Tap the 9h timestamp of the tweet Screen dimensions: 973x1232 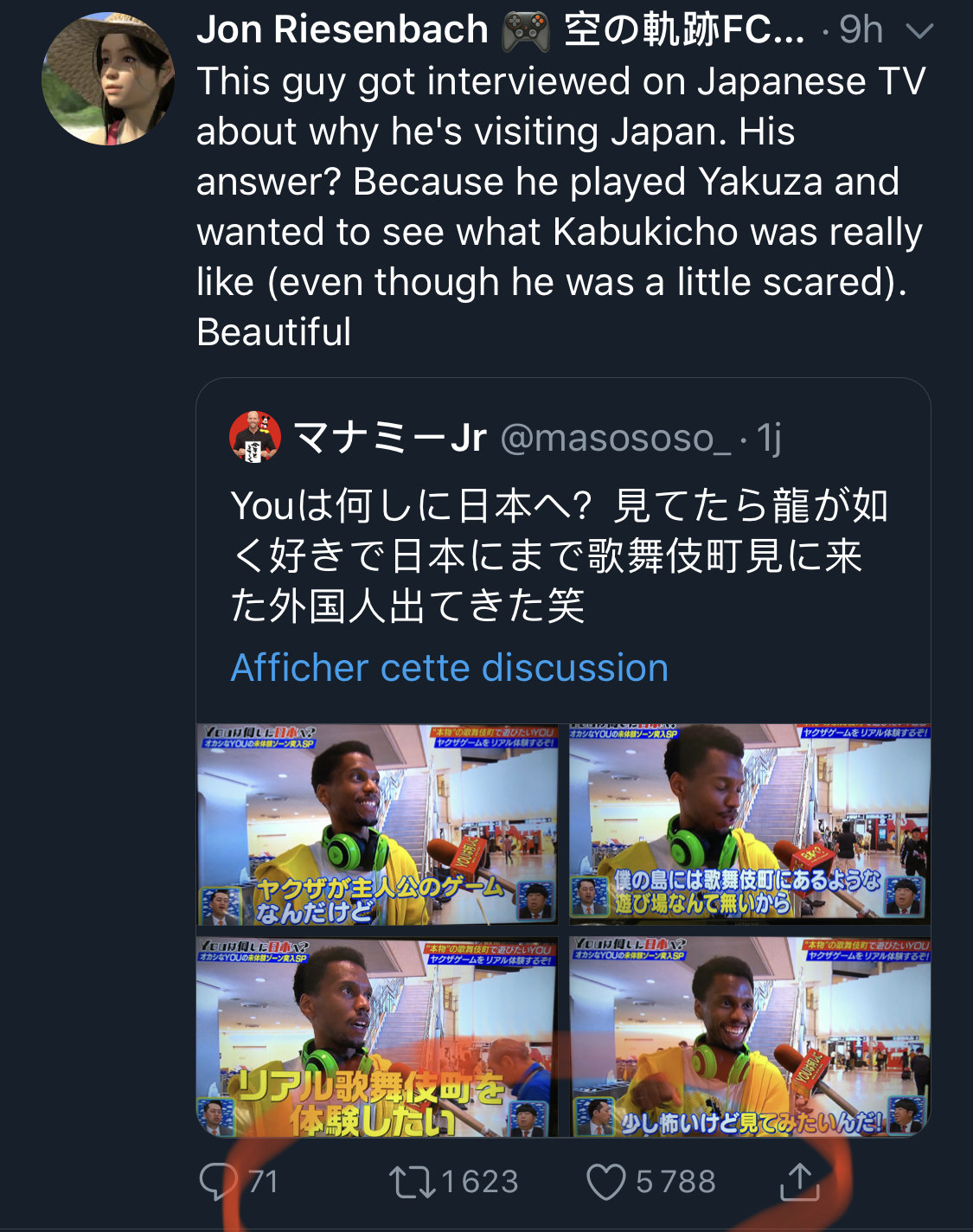861,31
